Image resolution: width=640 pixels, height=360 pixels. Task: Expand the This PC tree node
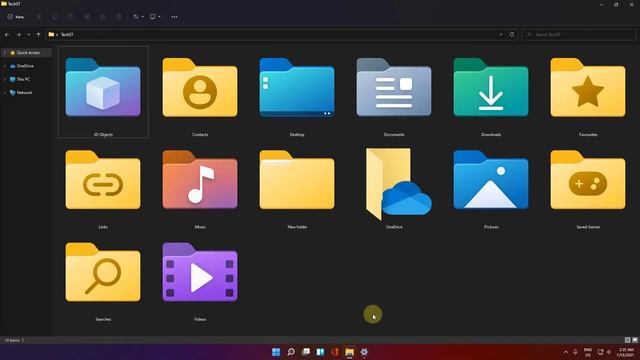click(5, 79)
